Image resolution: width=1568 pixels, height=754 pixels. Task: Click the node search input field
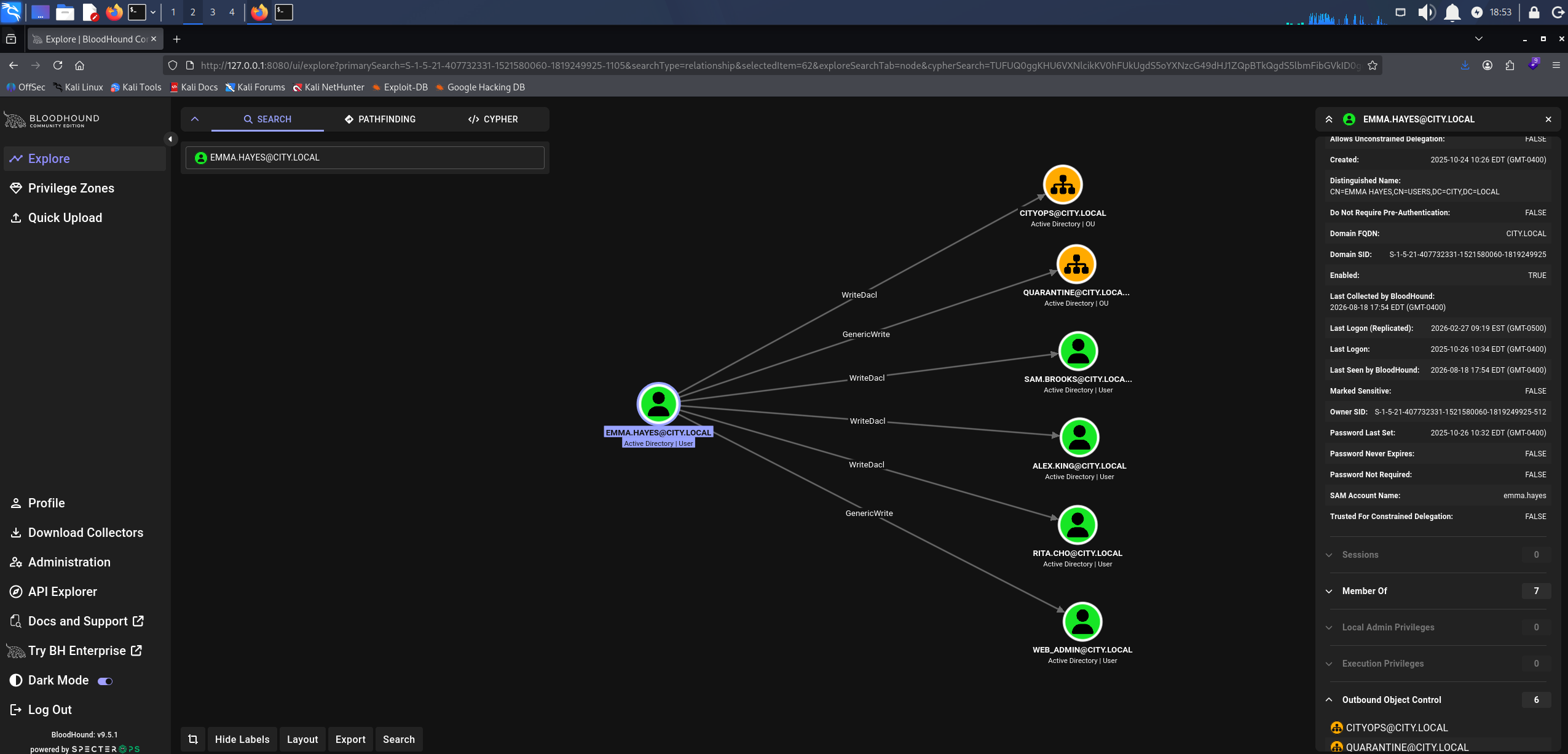(x=365, y=157)
